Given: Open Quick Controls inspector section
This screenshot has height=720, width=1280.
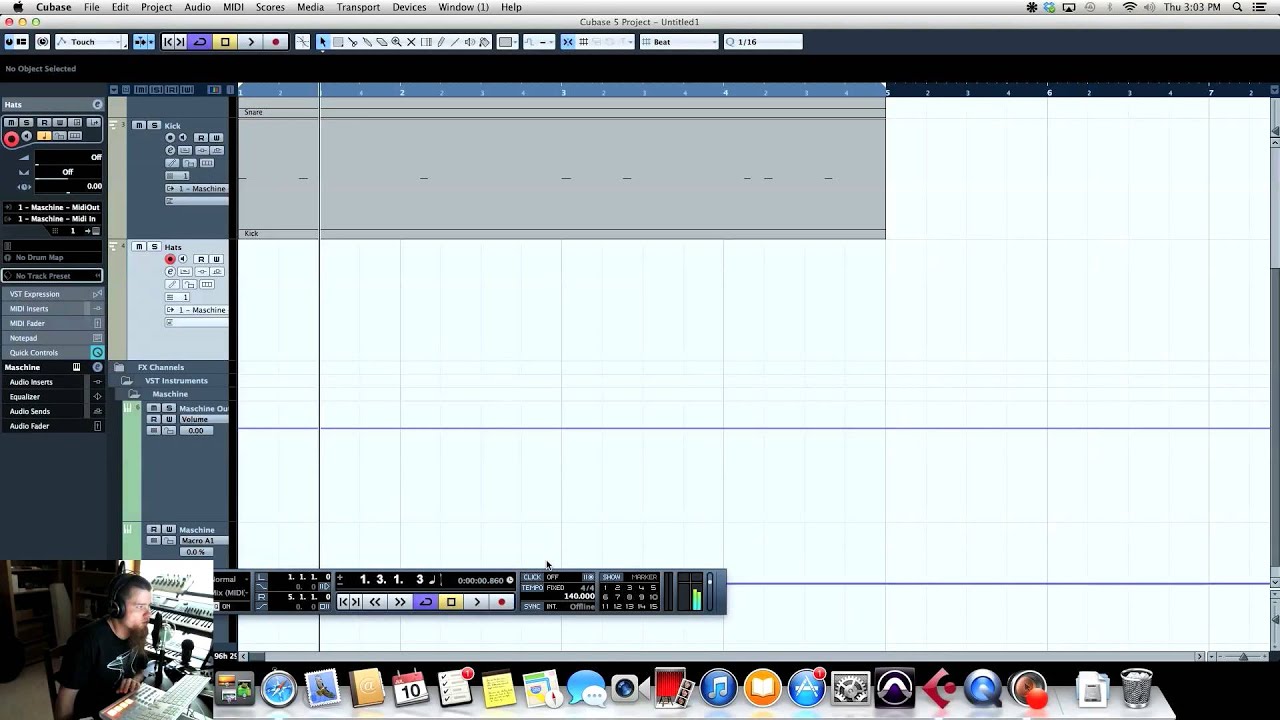Looking at the screenshot, I should 52,353.
